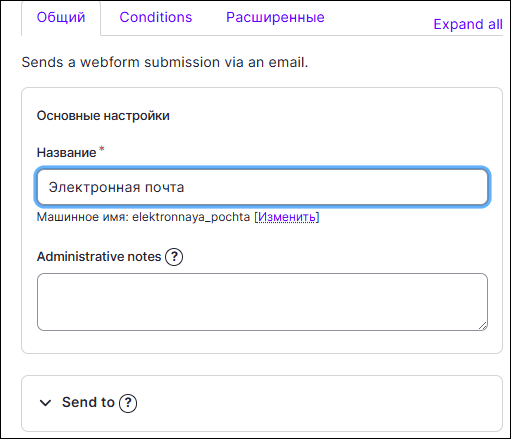Go to the Расширенные tab
The width and height of the screenshot is (511, 439).
coord(275,17)
